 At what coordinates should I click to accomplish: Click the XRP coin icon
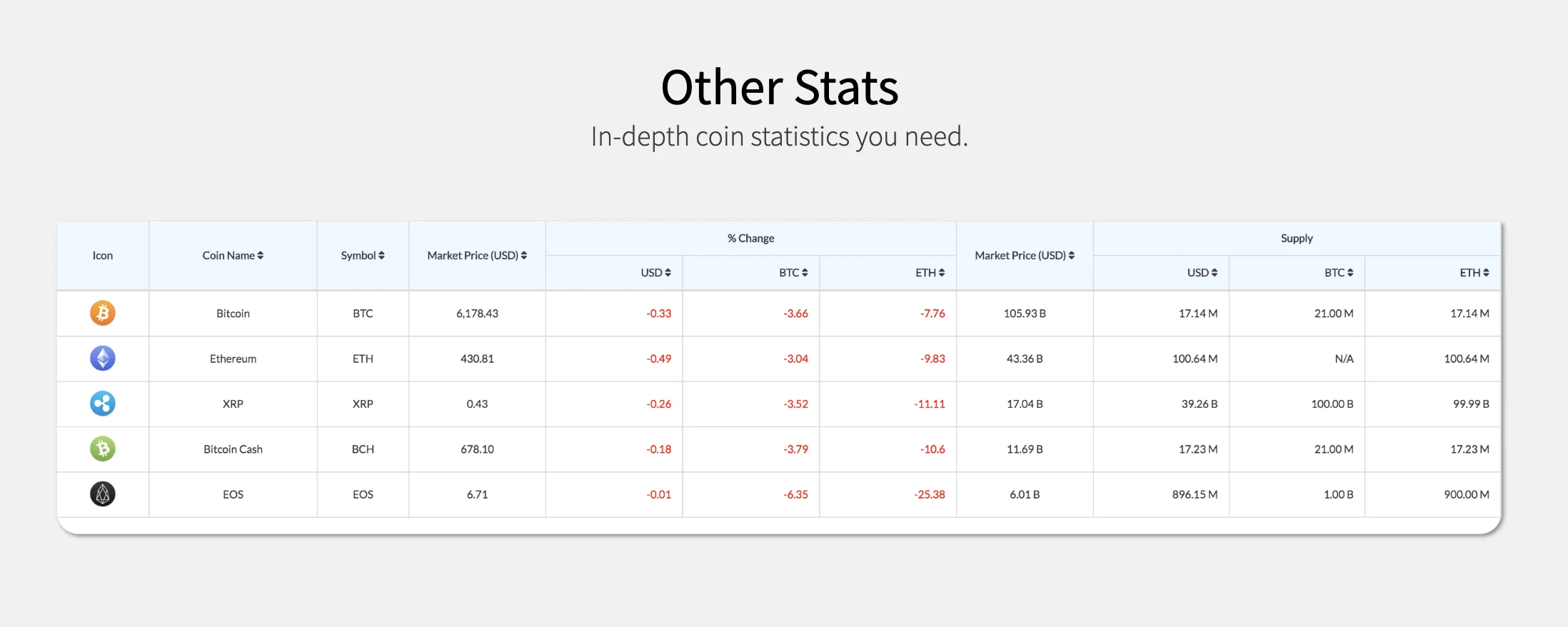(x=103, y=403)
